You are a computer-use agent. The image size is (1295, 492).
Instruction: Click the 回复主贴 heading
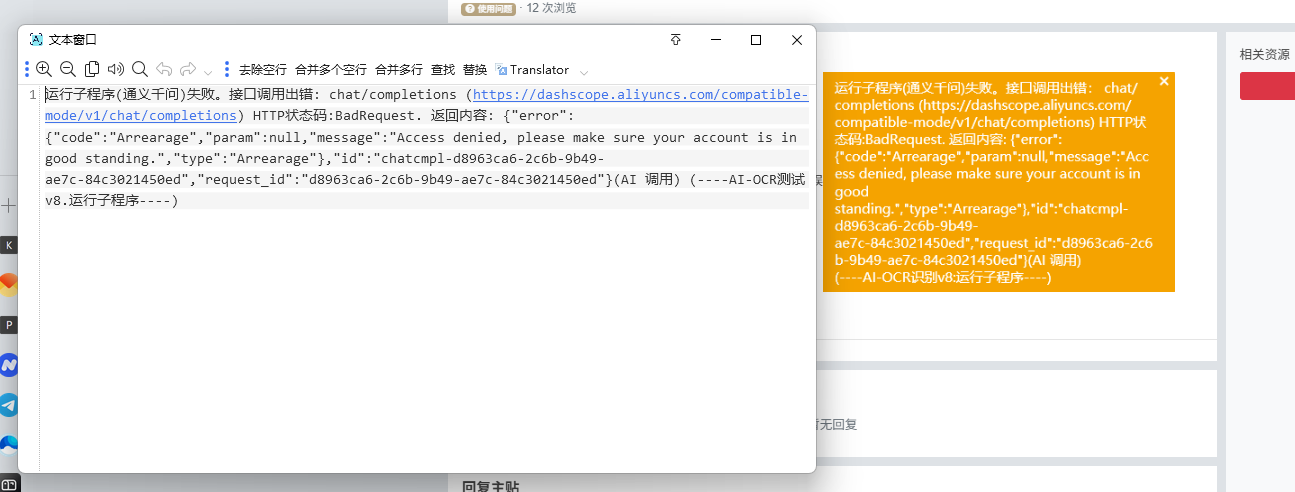(490, 487)
